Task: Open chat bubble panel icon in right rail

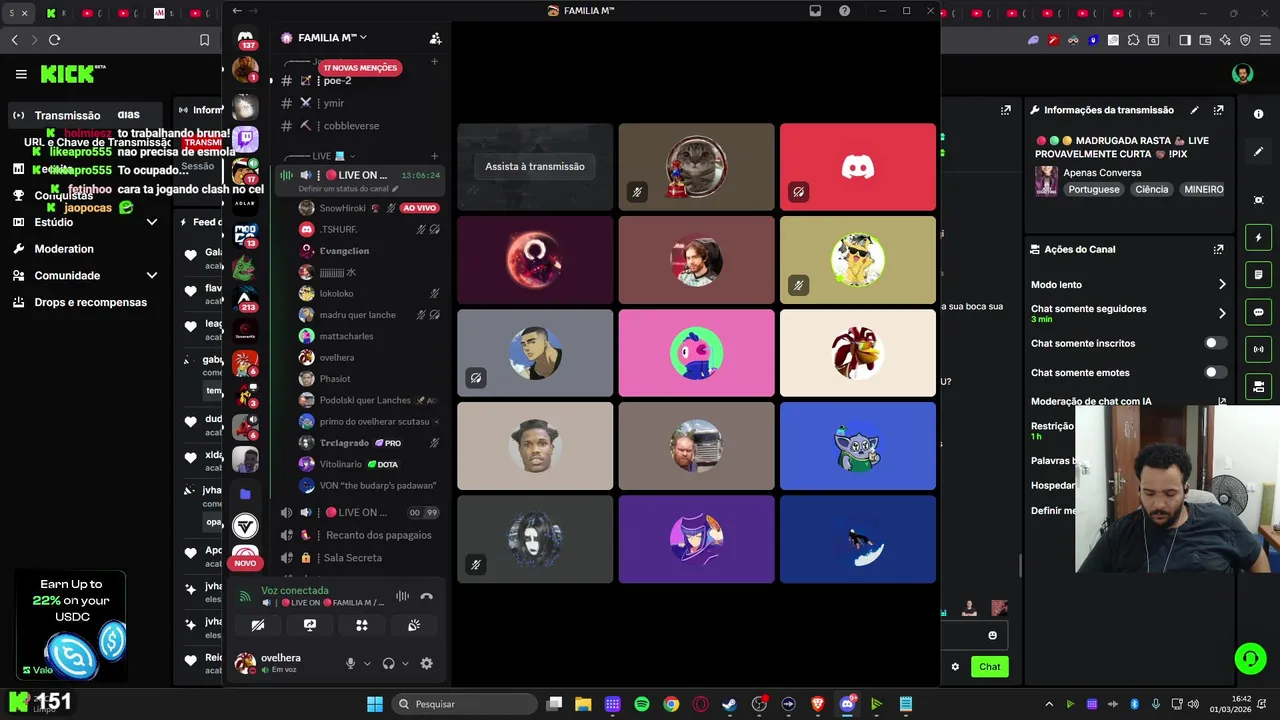Action: click(x=1259, y=312)
